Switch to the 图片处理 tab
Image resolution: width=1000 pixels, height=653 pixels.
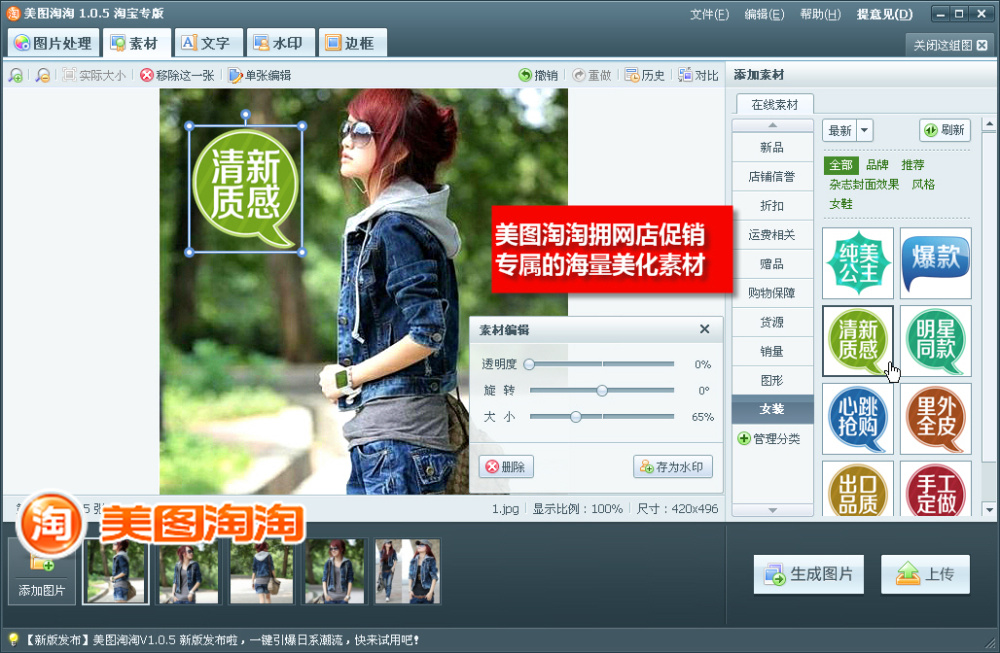coord(54,43)
